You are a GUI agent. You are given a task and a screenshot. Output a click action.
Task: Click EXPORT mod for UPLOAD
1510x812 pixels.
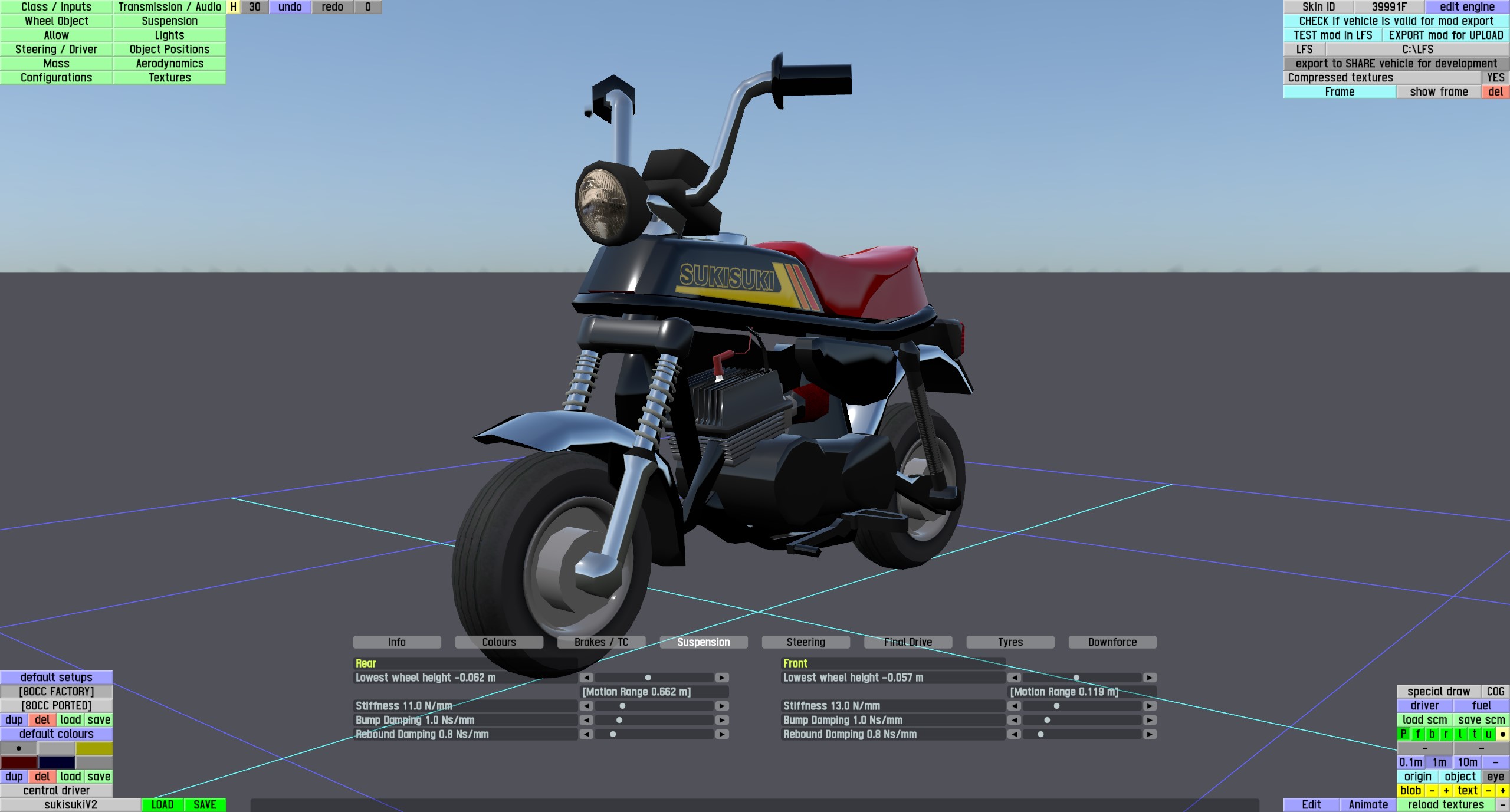[1446, 35]
